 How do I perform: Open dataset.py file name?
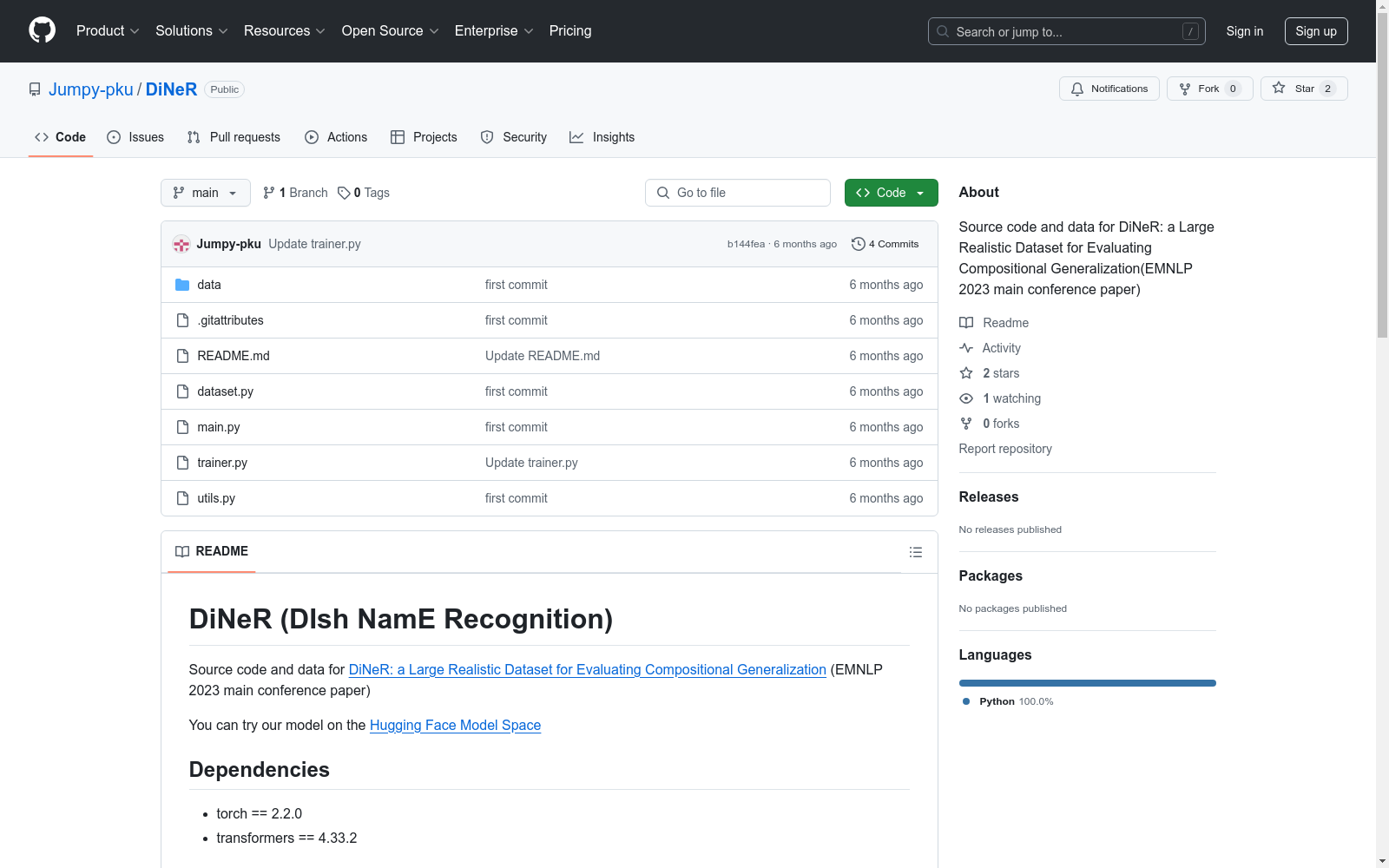[x=225, y=391]
